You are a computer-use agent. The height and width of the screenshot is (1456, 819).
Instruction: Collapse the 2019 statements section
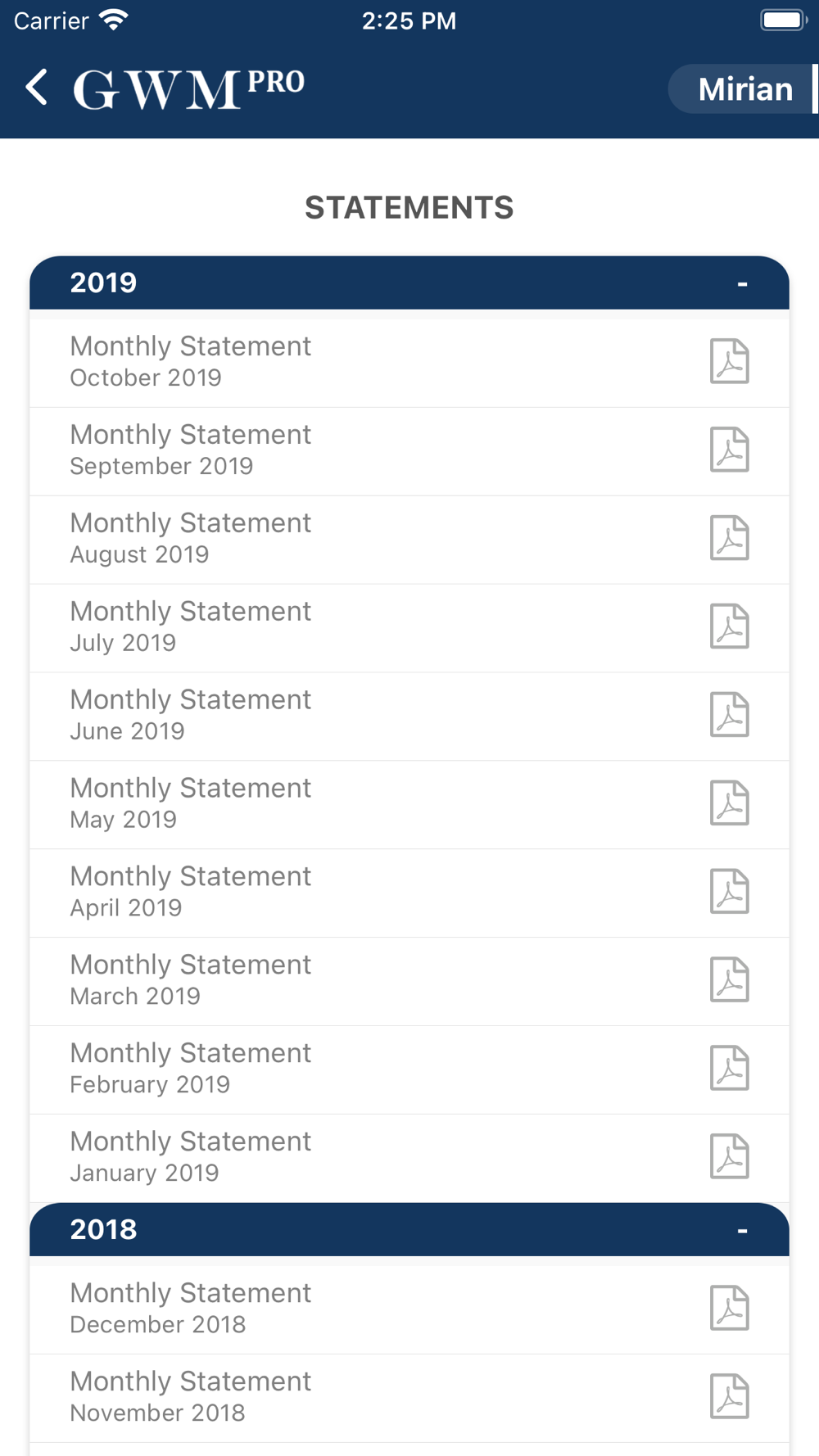point(742,284)
